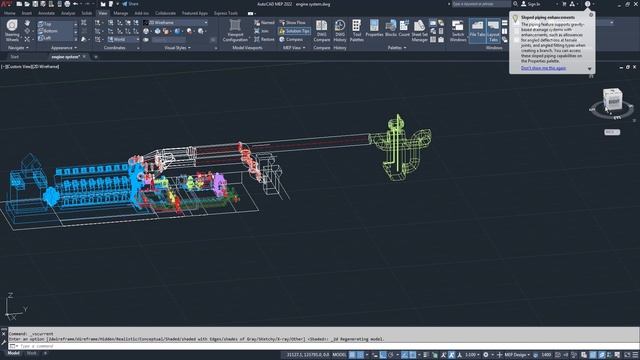
Task: Open the Collaborate ribbon tab
Action: coord(165,13)
